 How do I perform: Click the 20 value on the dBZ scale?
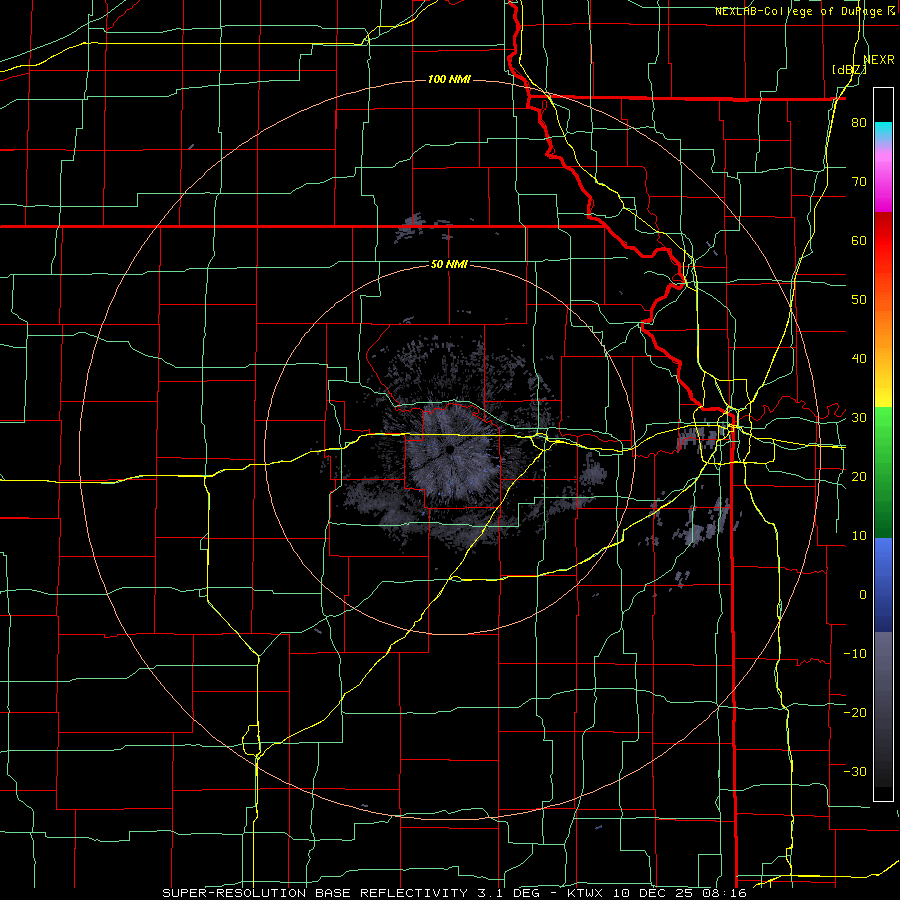pos(859,476)
